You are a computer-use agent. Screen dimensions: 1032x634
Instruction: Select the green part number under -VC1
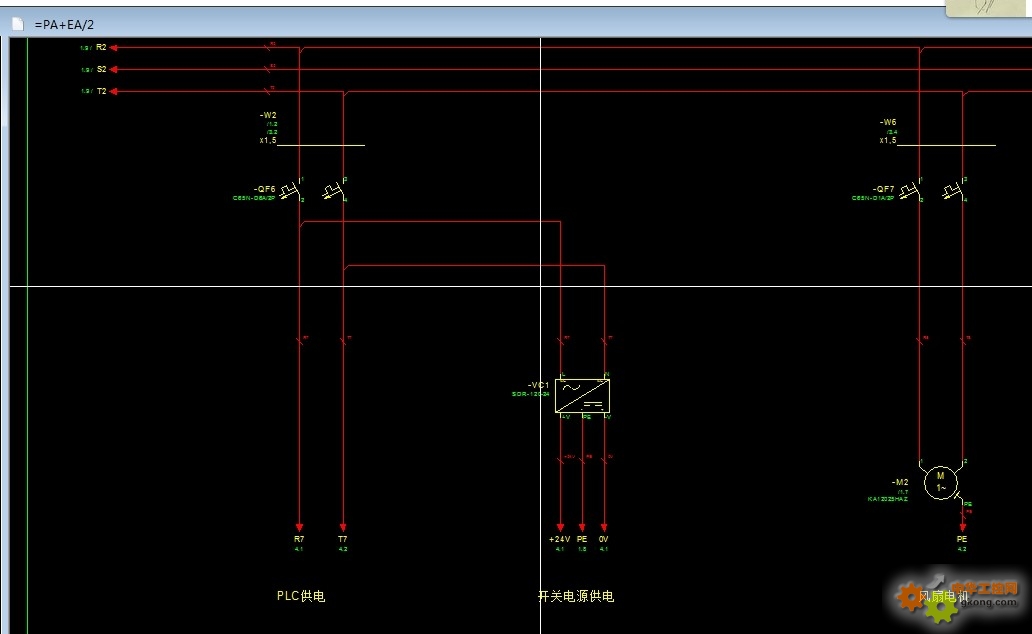(x=530, y=394)
